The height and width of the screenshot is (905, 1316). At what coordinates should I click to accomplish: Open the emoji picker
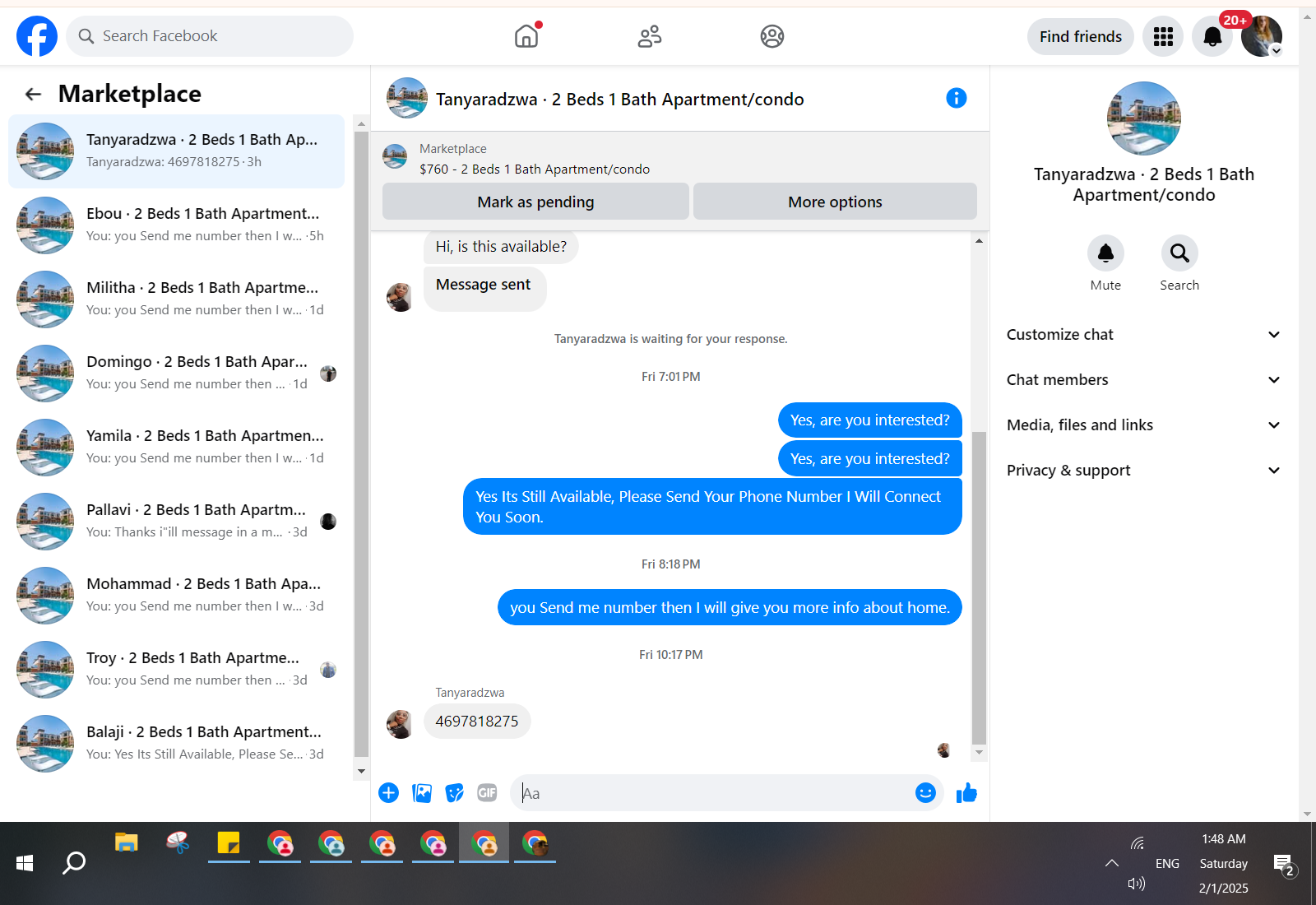925,792
